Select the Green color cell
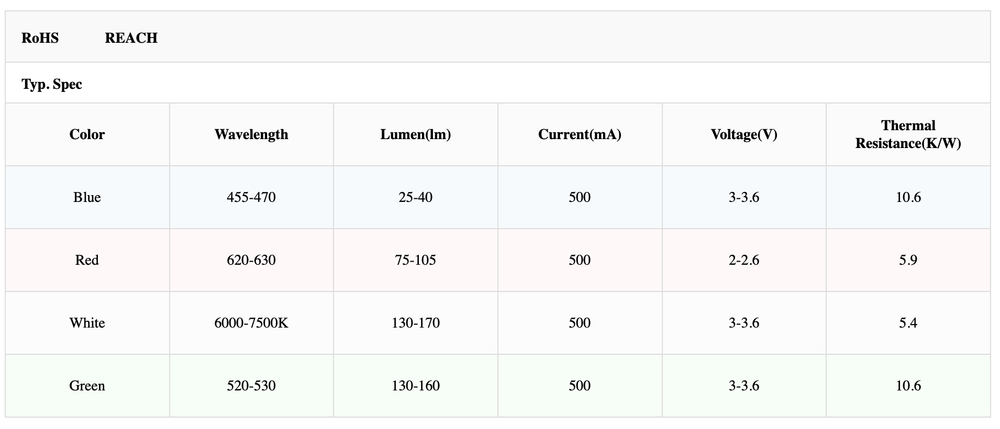 pyautogui.click(x=87, y=386)
